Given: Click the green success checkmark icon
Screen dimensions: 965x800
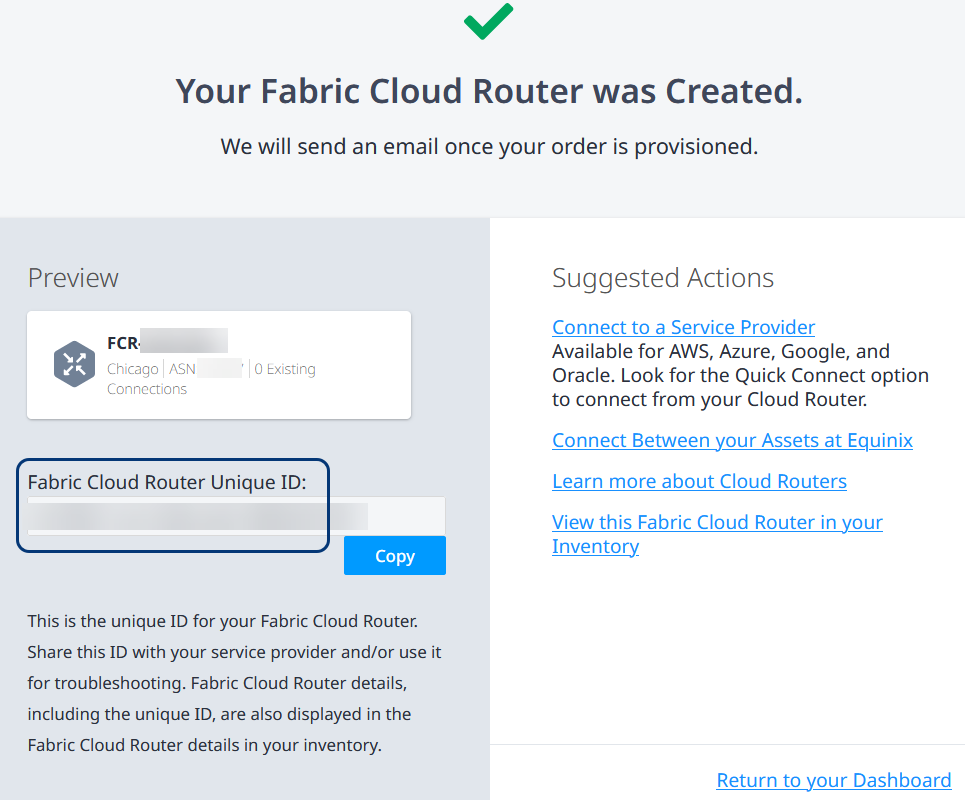Looking at the screenshot, I should pos(488,21).
